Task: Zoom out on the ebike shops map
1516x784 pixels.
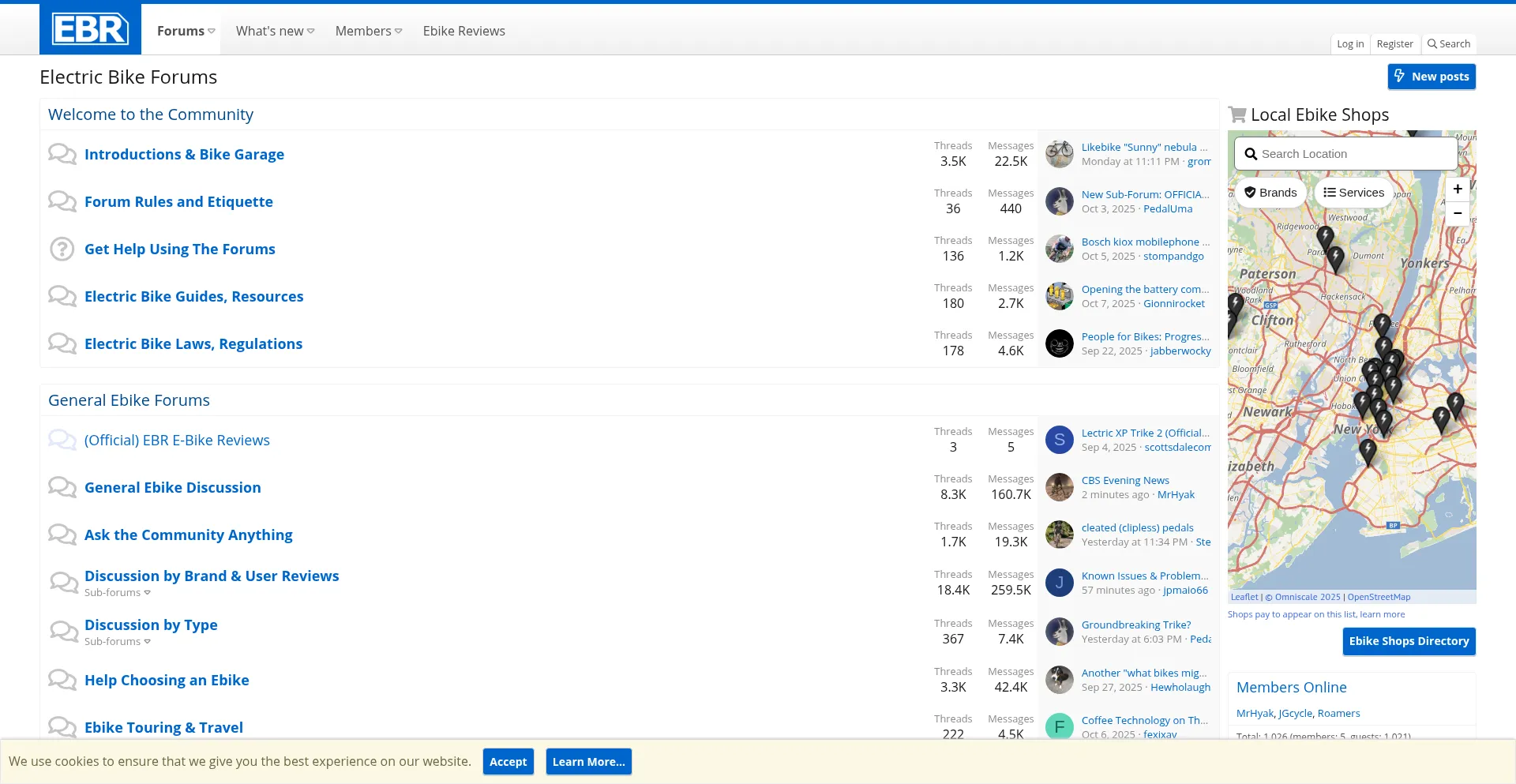Action: coord(1457,213)
